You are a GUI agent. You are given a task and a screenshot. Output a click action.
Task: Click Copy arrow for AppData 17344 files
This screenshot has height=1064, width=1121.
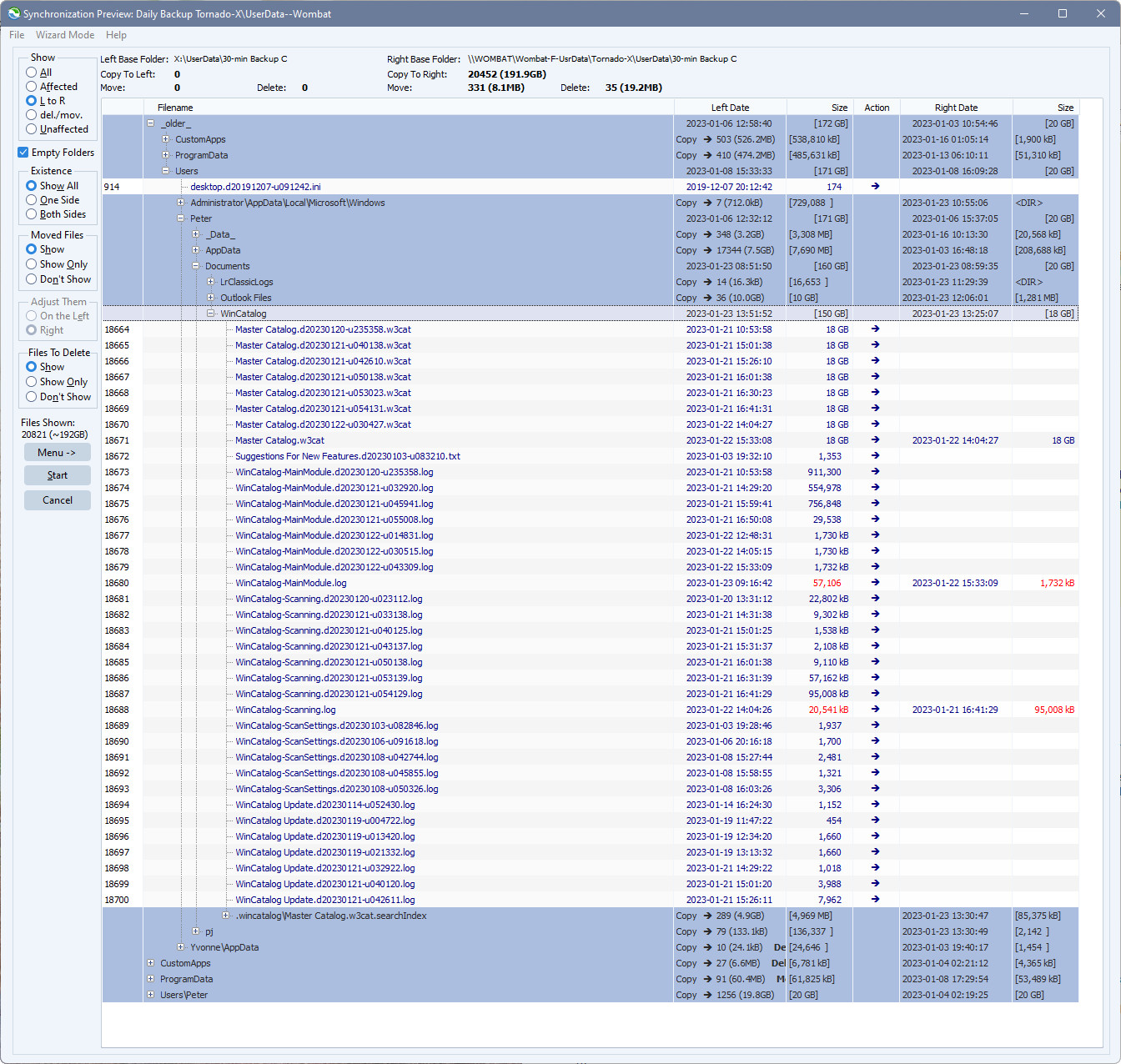tap(707, 250)
